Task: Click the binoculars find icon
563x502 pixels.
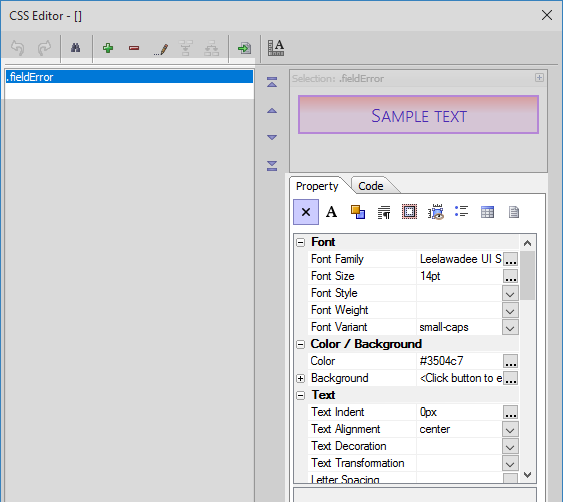Action: click(75, 48)
